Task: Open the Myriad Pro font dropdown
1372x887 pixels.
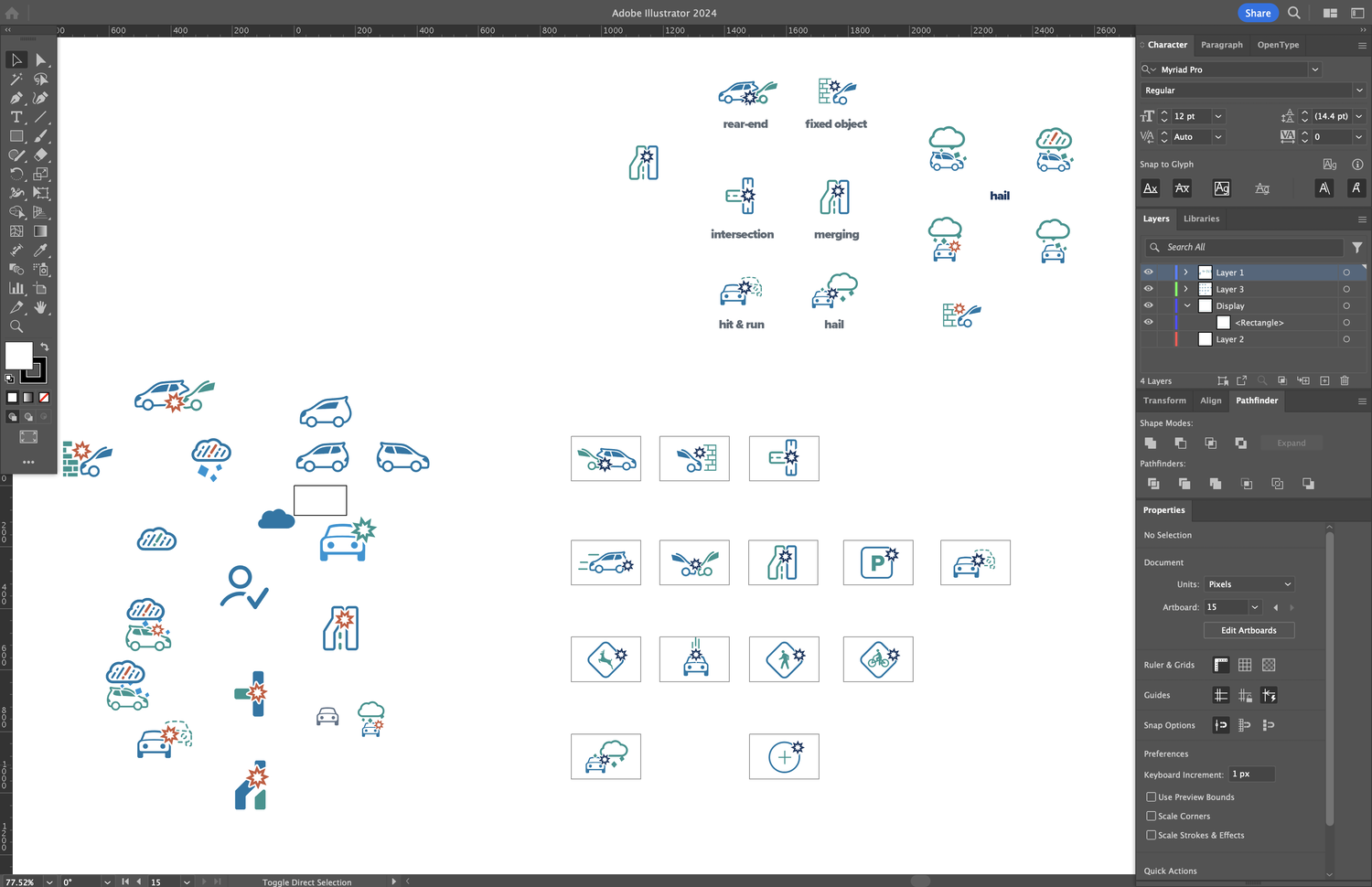Action: 1315,69
